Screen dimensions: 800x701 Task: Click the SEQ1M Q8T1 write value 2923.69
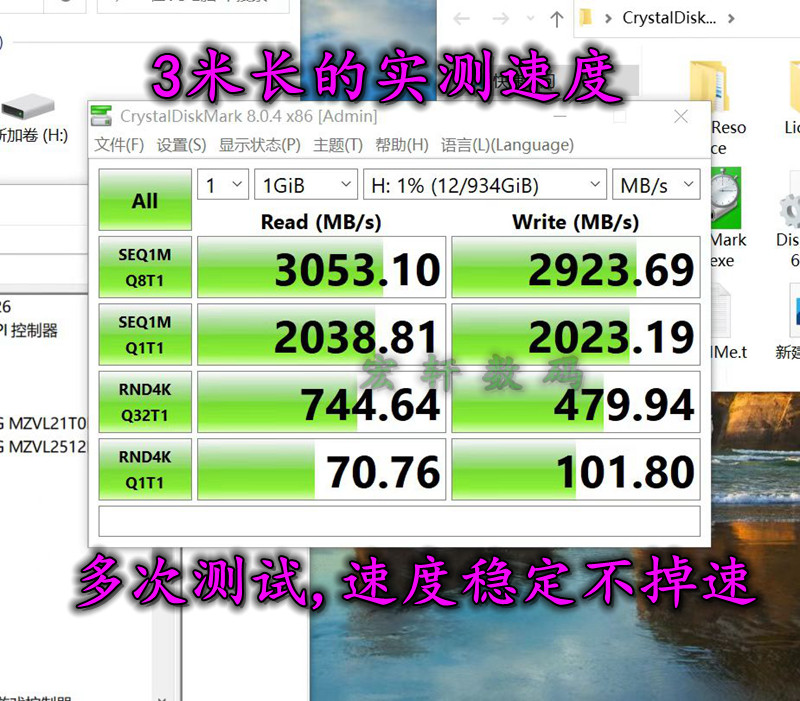click(x=576, y=267)
